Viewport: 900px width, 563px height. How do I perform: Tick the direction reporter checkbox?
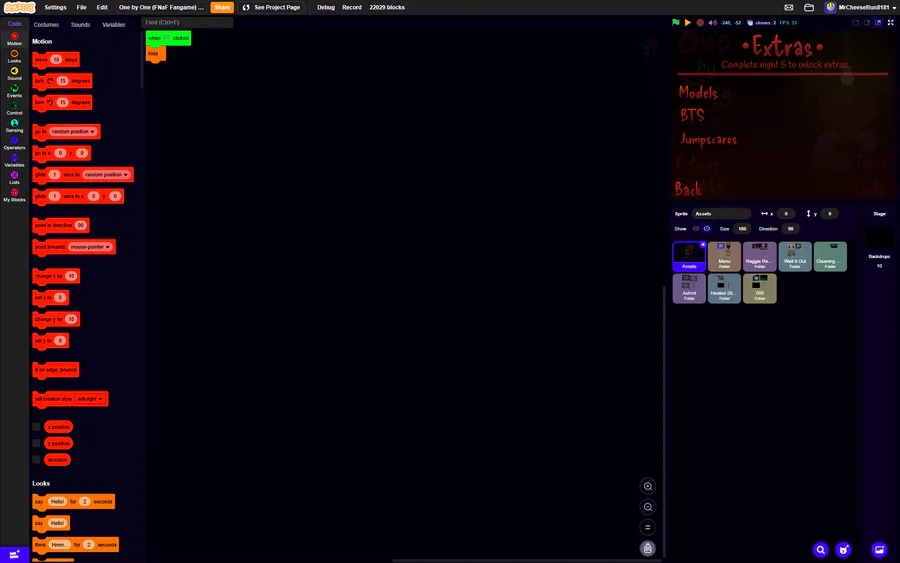pyautogui.click(x=36, y=460)
